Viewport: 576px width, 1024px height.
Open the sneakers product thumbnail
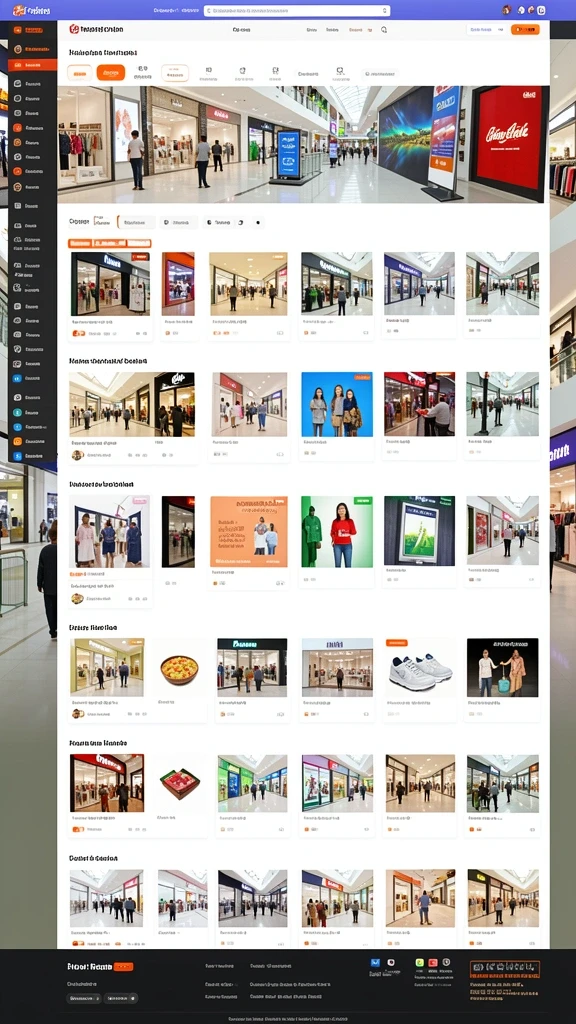420,667
